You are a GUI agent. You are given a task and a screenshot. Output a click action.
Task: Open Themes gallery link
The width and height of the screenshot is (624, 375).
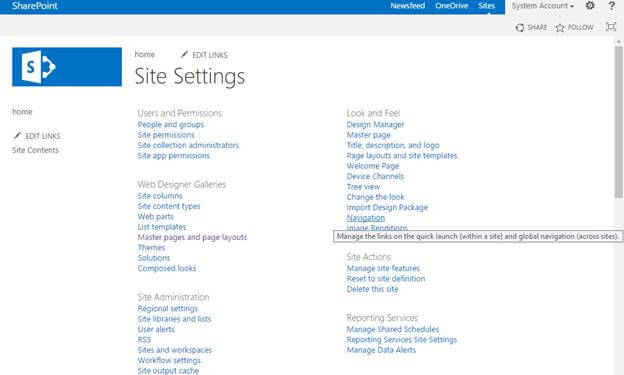(x=151, y=248)
